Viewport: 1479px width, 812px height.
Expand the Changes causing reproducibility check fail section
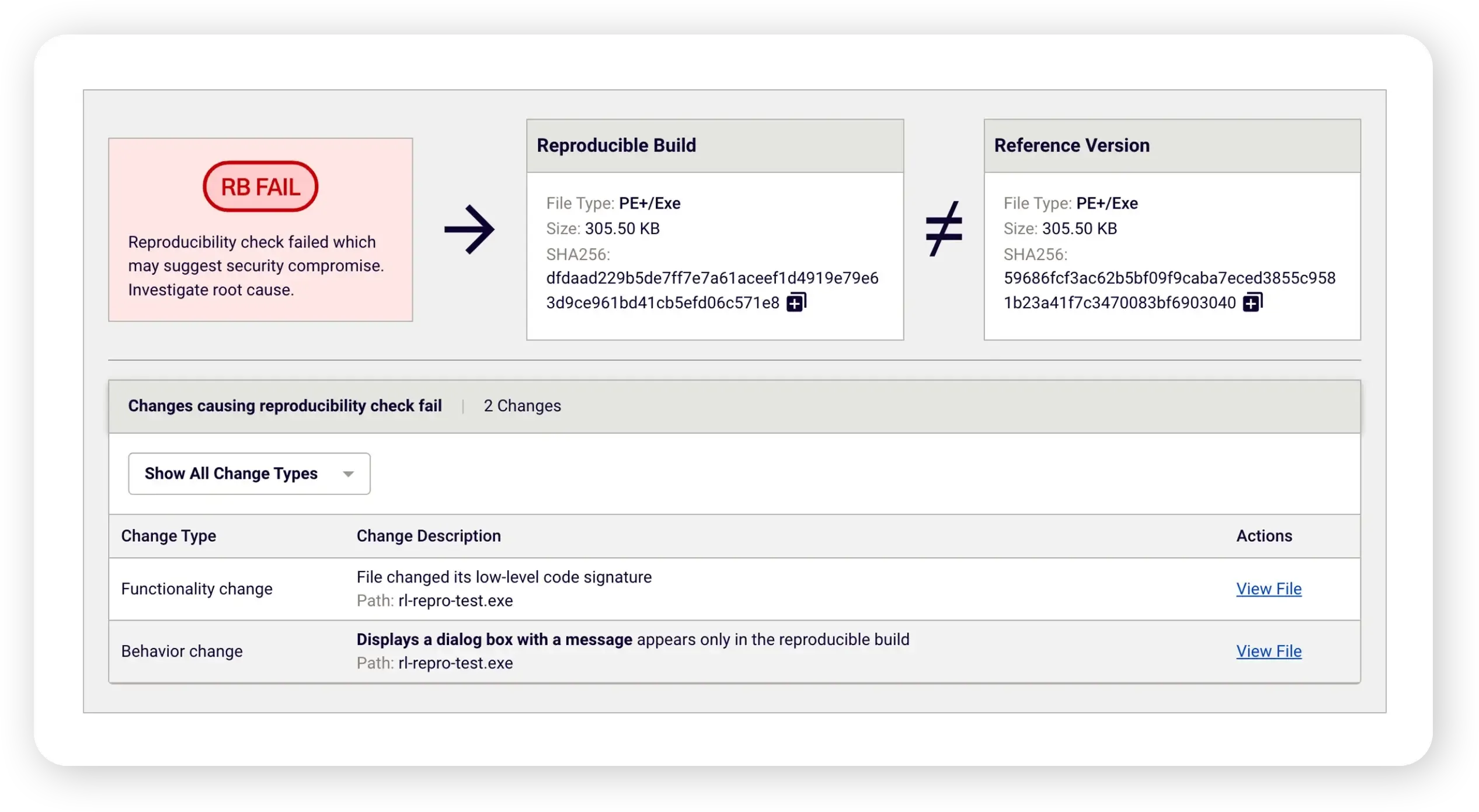point(285,405)
